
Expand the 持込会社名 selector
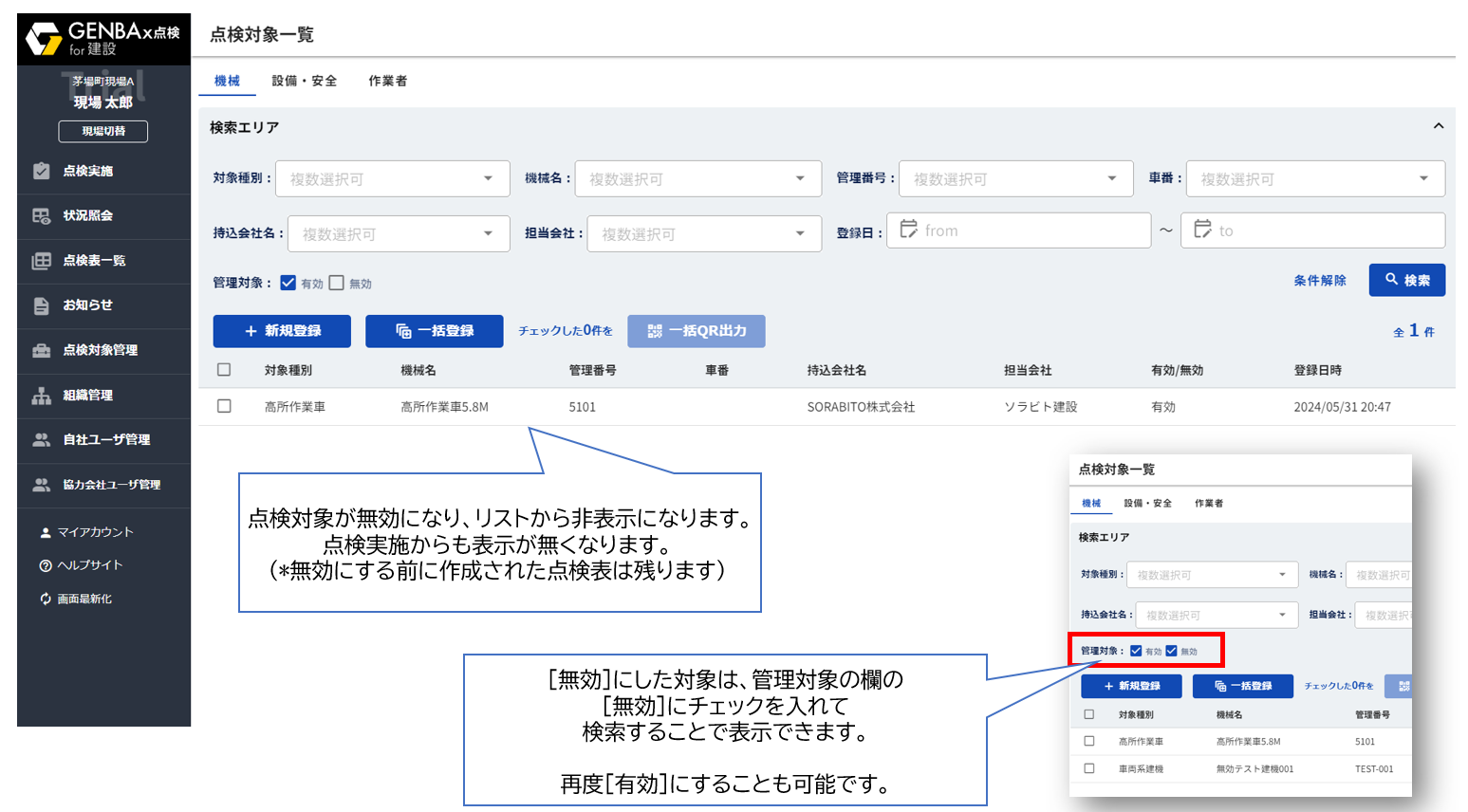pos(399,233)
